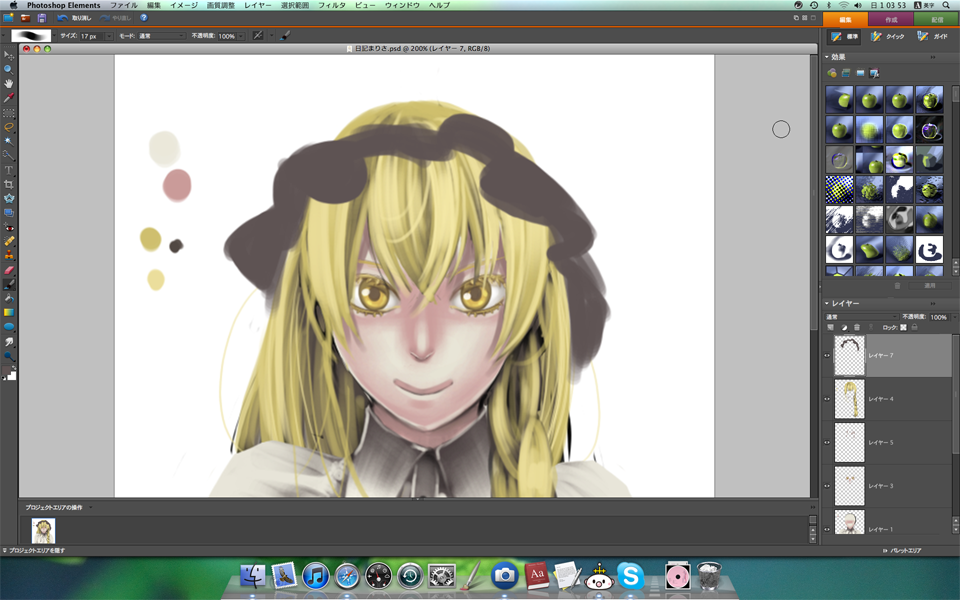This screenshot has height=600, width=960.
Task: Select the Hand tool
Action: [9, 84]
